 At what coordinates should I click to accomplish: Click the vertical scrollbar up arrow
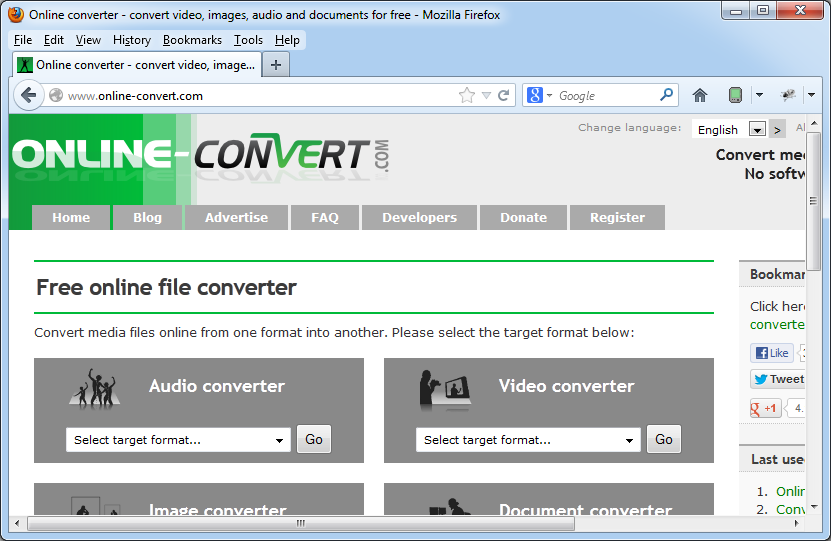[814, 123]
